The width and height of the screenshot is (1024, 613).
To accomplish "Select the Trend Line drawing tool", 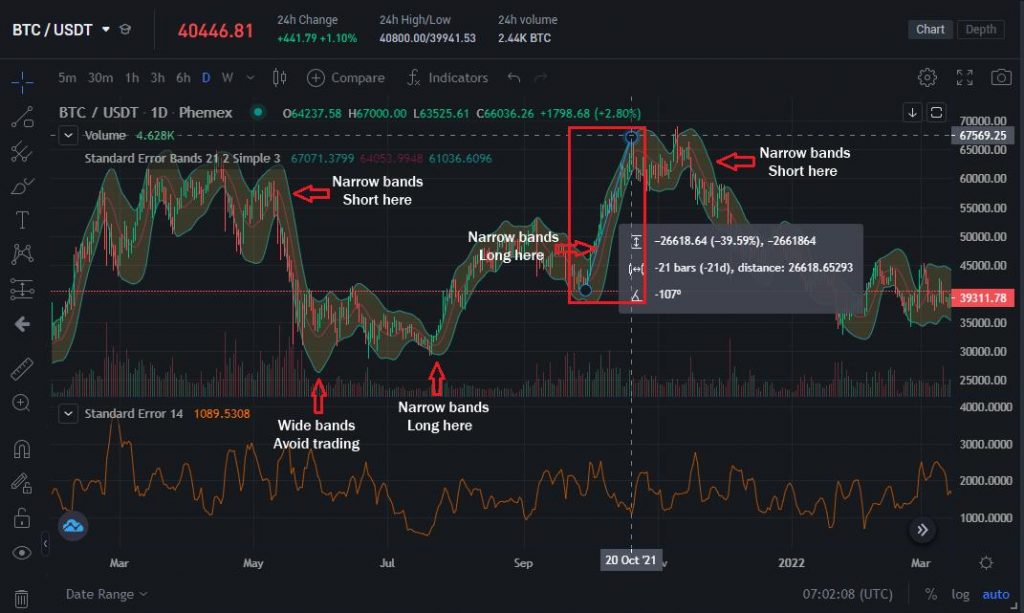I will pyautogui.click(x=21, y=117).
